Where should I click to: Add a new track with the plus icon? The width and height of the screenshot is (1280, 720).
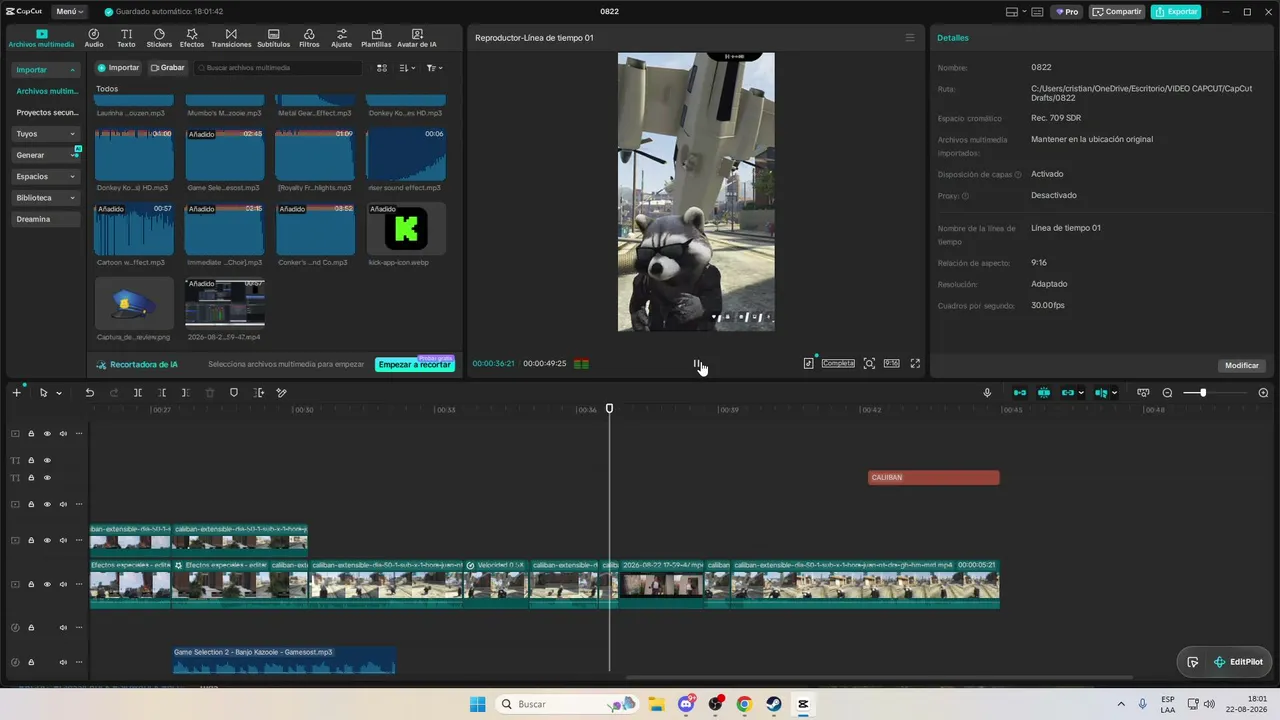coord(16,393)
